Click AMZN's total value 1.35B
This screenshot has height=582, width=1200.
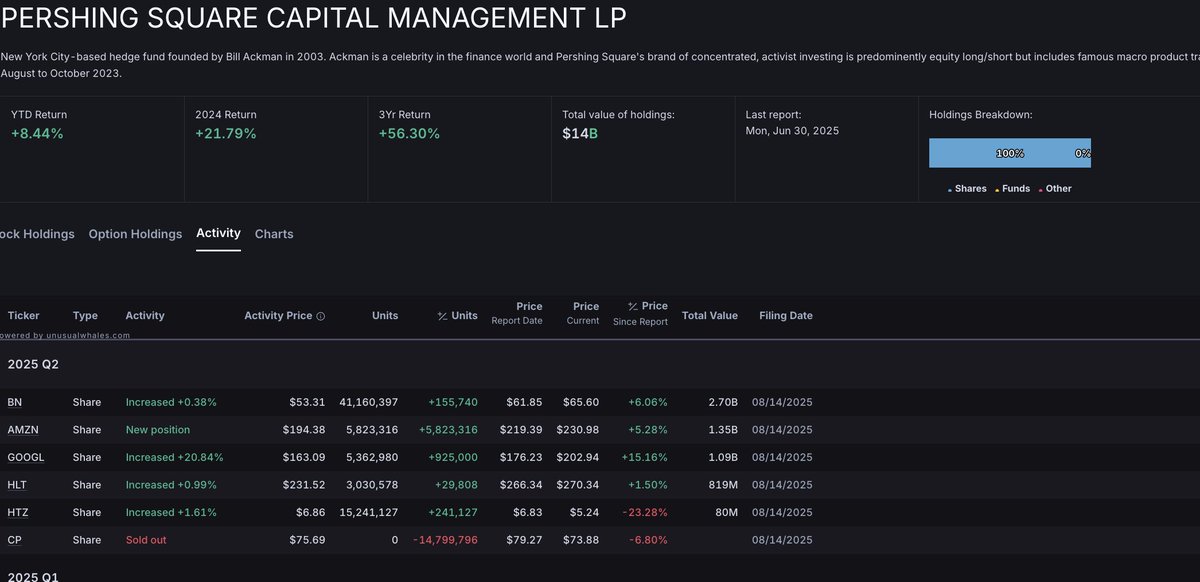click(722, 430)
